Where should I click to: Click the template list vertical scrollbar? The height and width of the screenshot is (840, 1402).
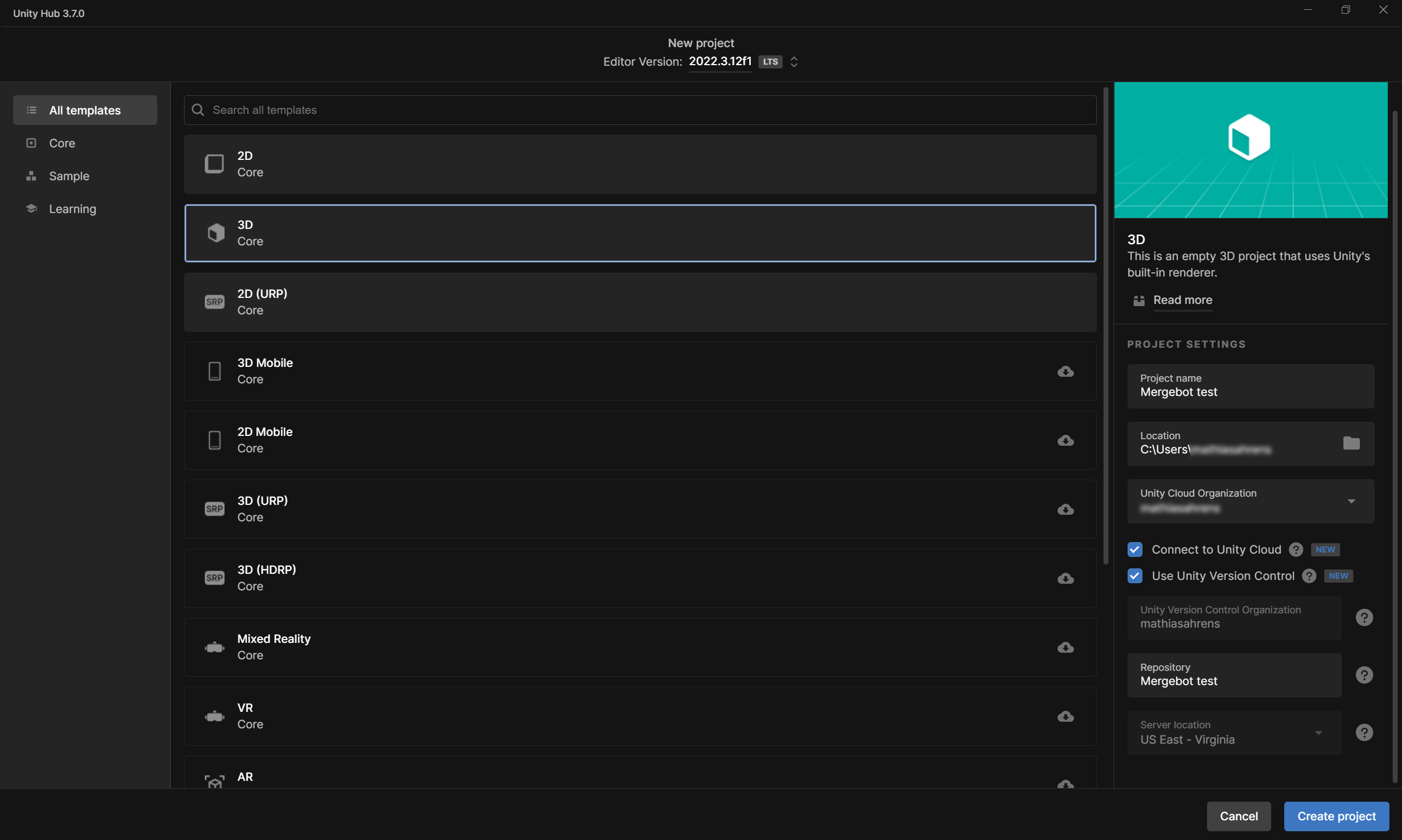coord(1105,325)
